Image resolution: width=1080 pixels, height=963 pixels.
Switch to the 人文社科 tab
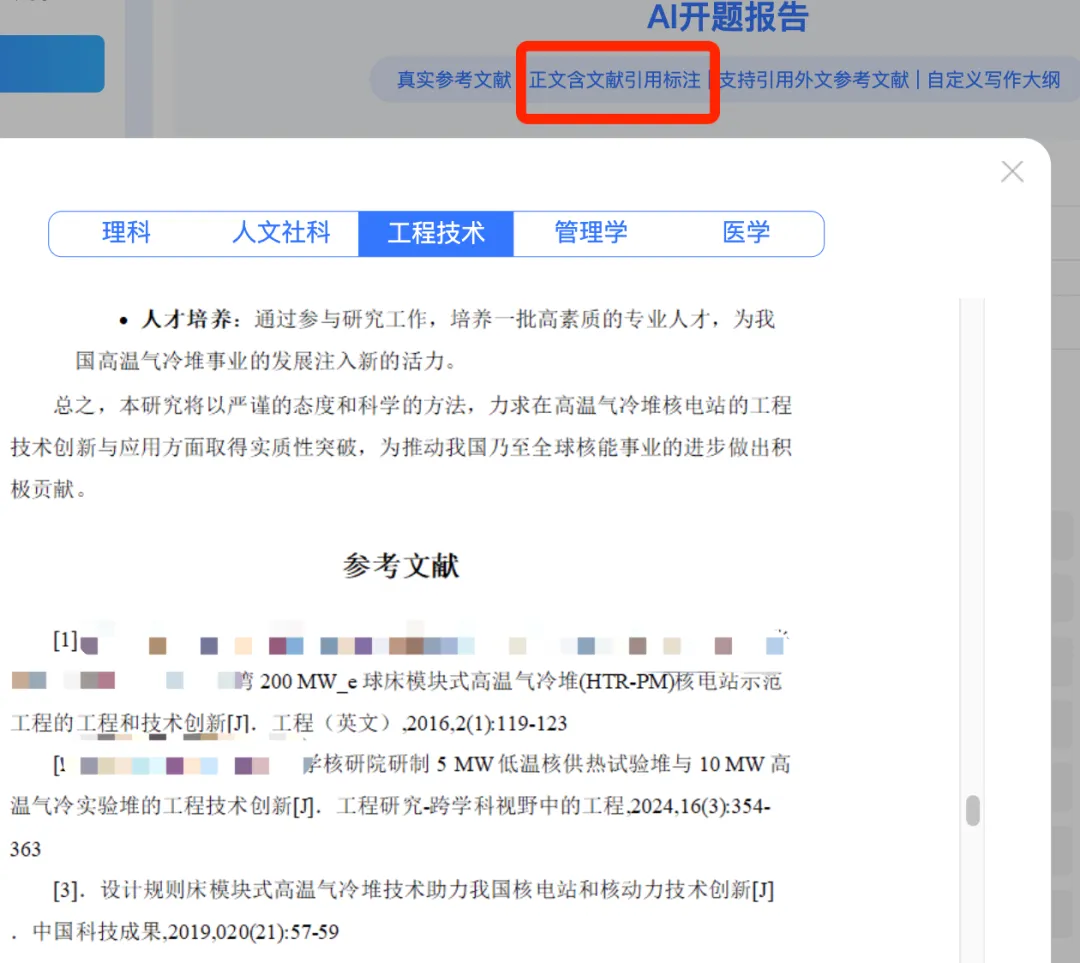(281, 233)
